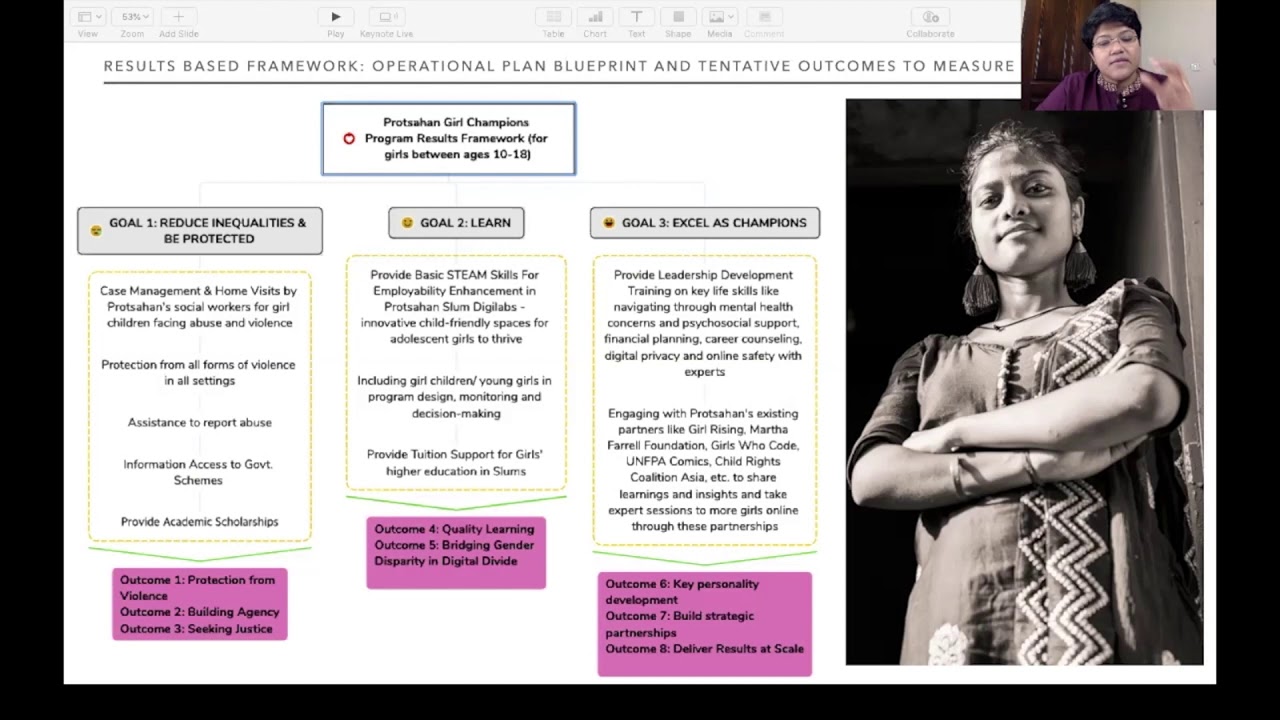Open the 53% Zoom dropdown

tap(132, 17)
